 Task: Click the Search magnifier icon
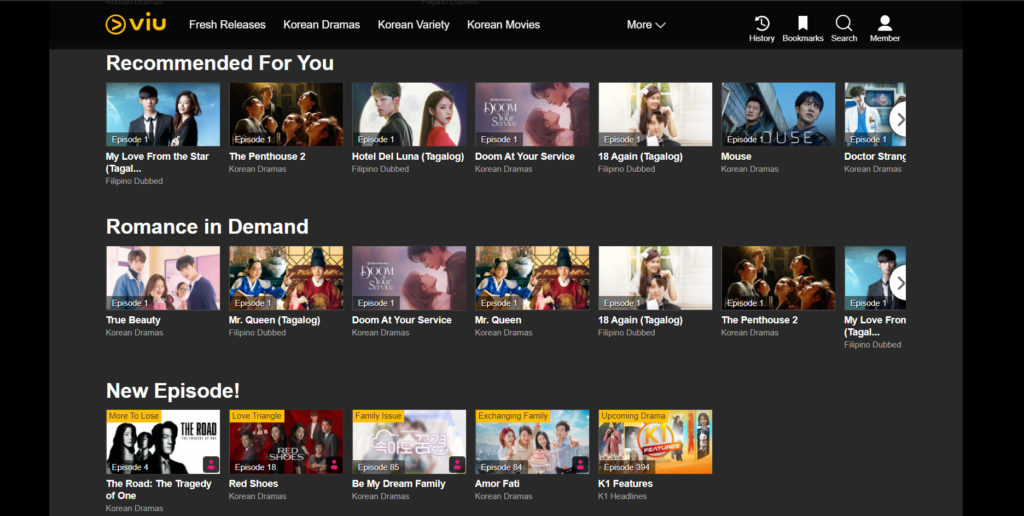coord(844,23)
